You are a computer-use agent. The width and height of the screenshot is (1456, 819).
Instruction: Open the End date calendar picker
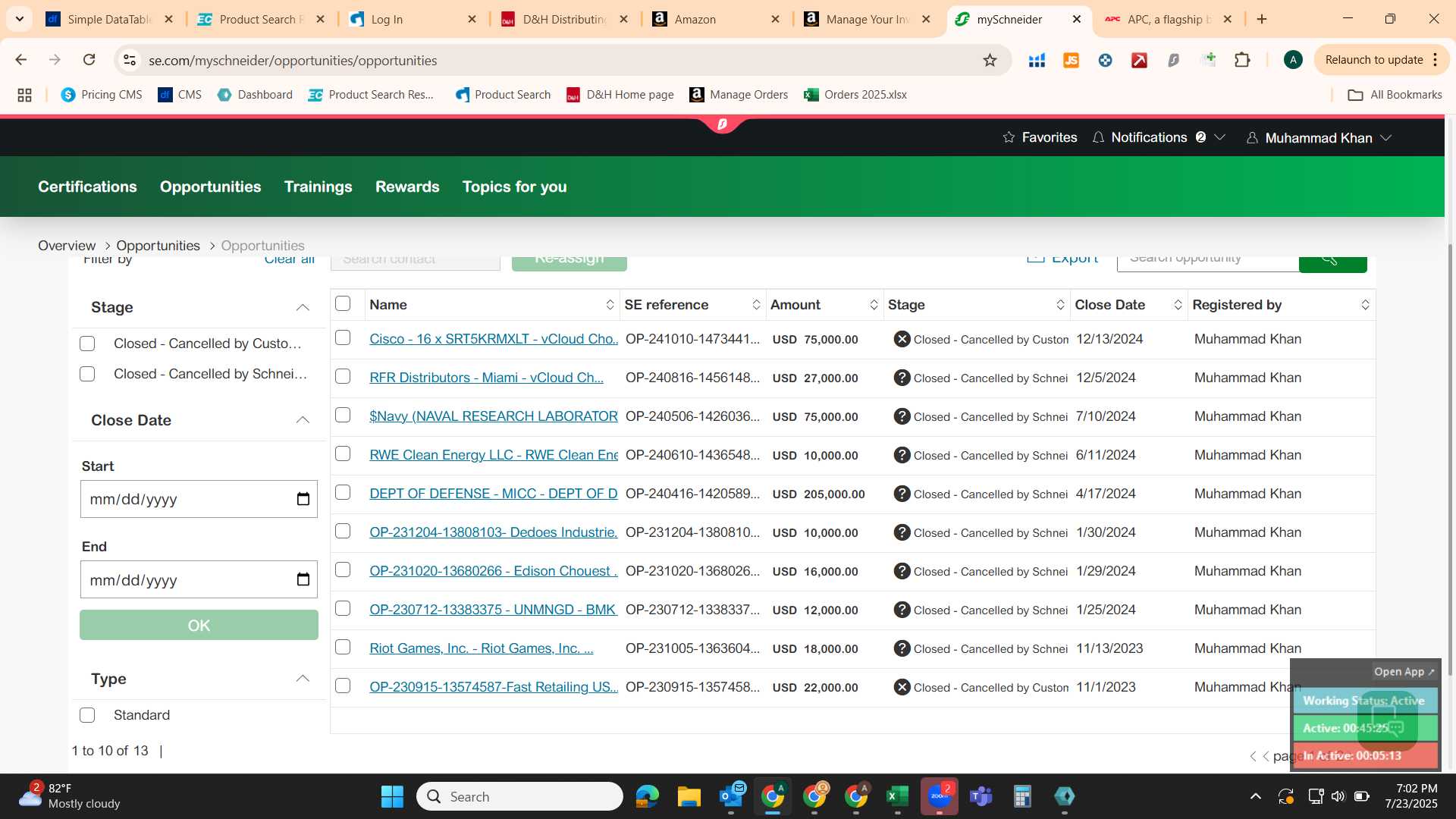(303, 580)
